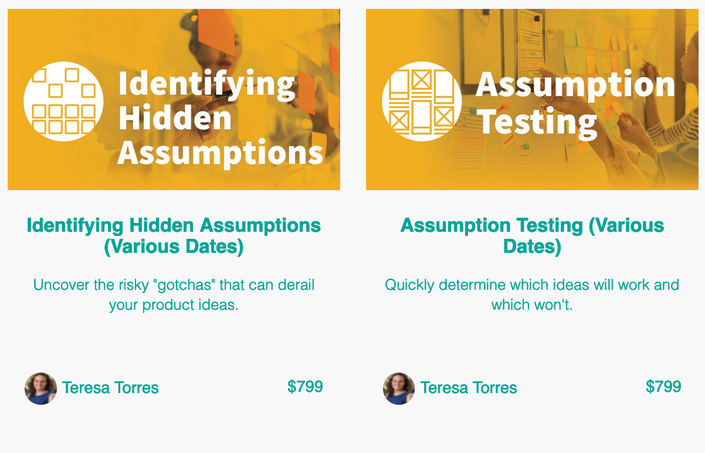Click the $799 price on Assumption Testing card
Image resolution: width=705 pixels, height=453 pixels.
pos(664,386)
